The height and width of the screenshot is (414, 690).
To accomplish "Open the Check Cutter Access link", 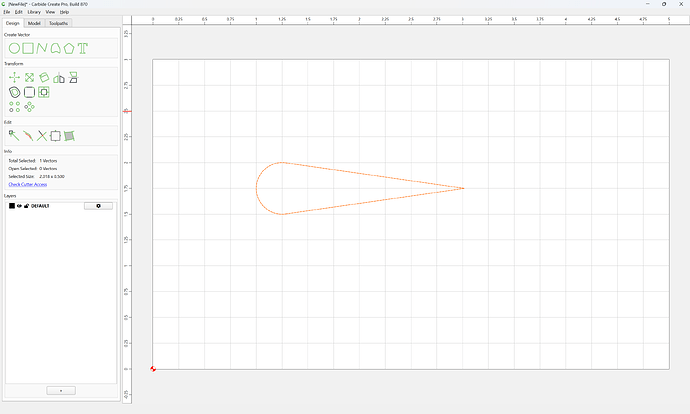I will (28, 184).
